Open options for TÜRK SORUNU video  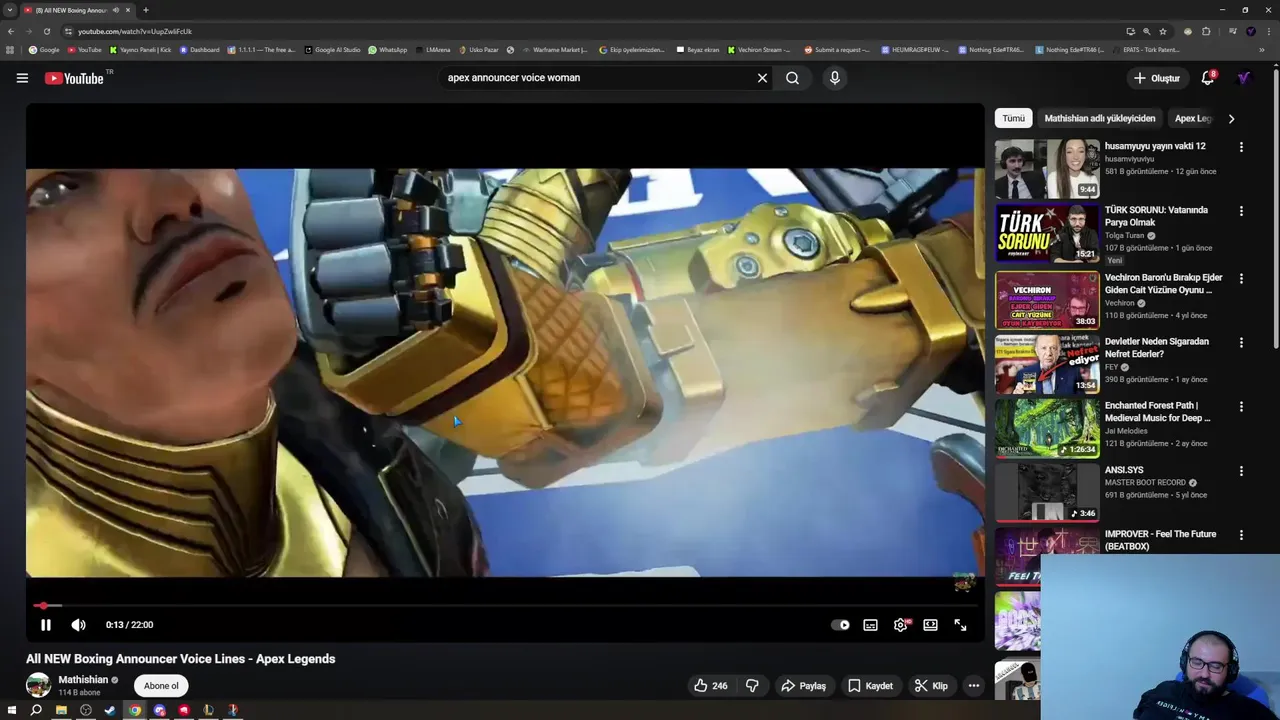1241,211
